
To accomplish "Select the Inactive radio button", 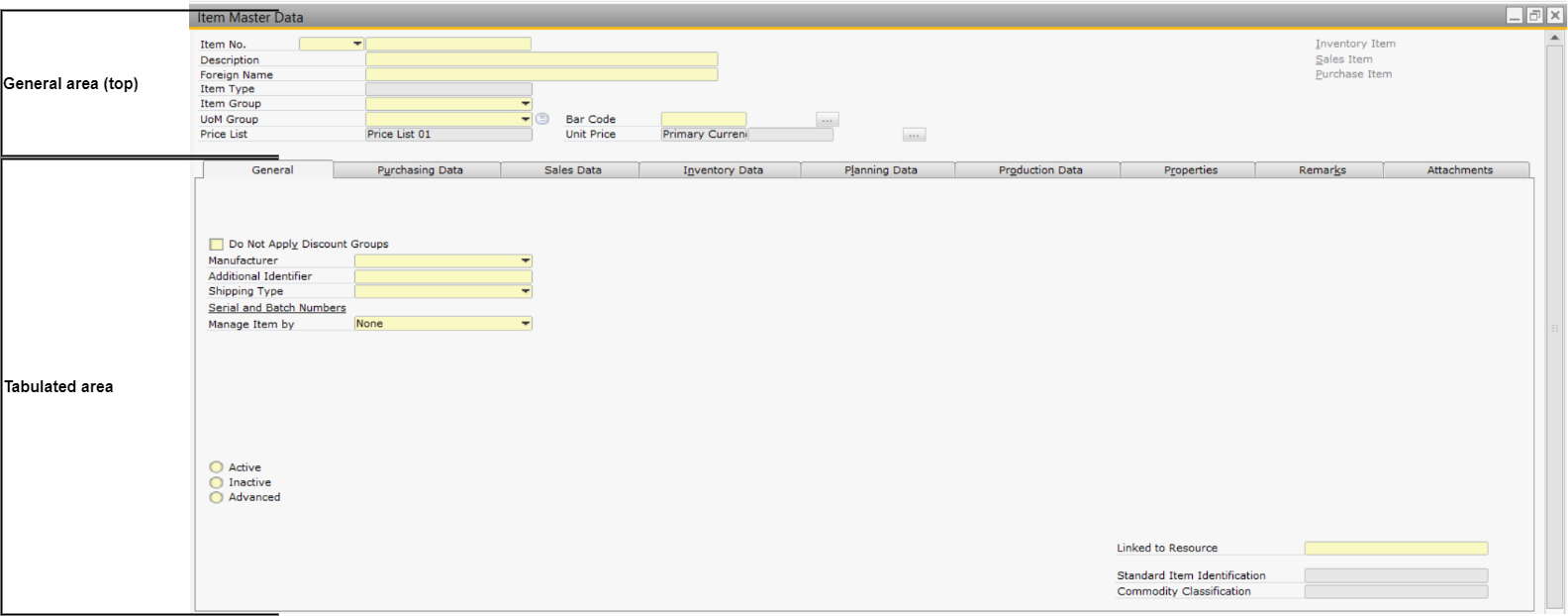I will click(217, 482).
